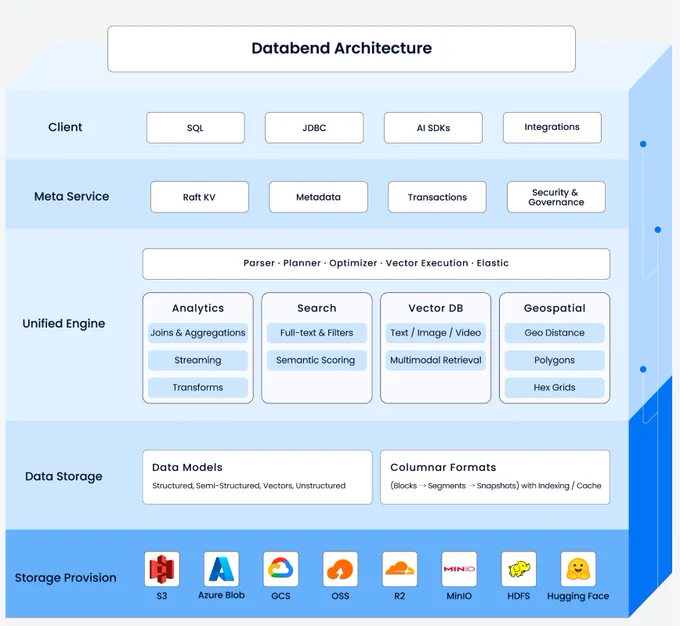This screenshot has height=626, width=680.
Task: Click the Storage Provision label
Action: pyautogui.click(x=65, y=578)
